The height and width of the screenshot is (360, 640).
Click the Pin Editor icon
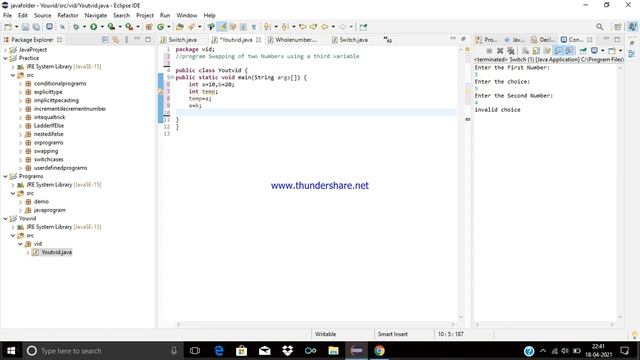(x=363, y=27)
